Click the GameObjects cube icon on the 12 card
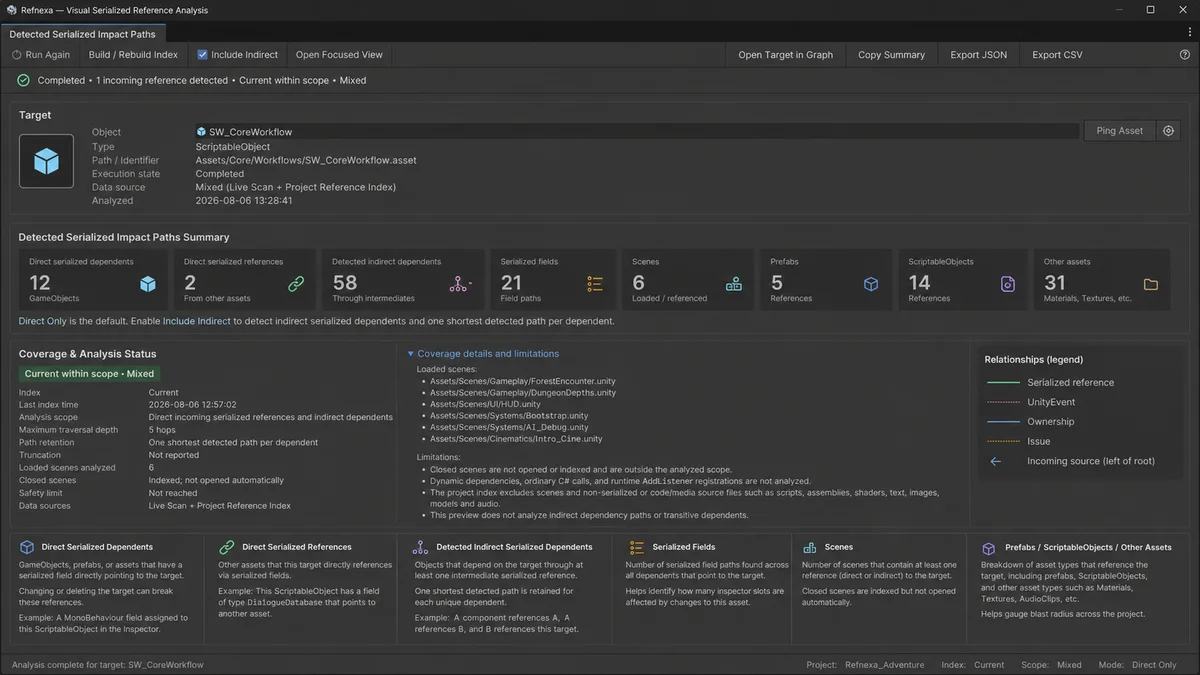 [x=148, y=284]
